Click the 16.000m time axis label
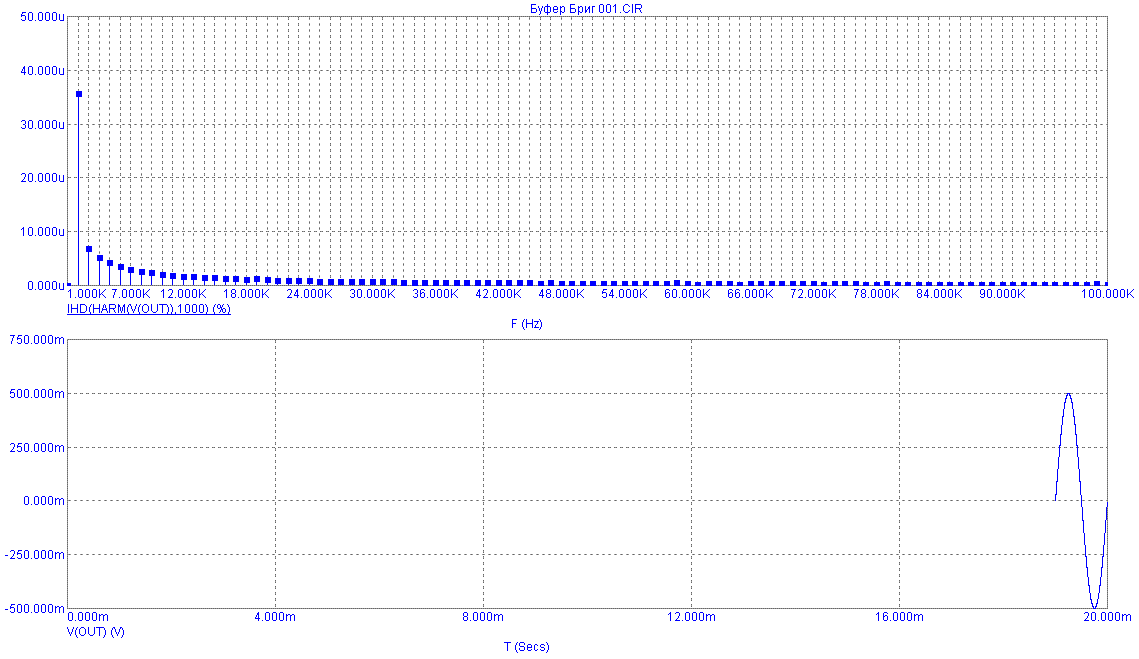Image resolution: width=1139 pixels, height=659 pixels. (x=899, y=617)
